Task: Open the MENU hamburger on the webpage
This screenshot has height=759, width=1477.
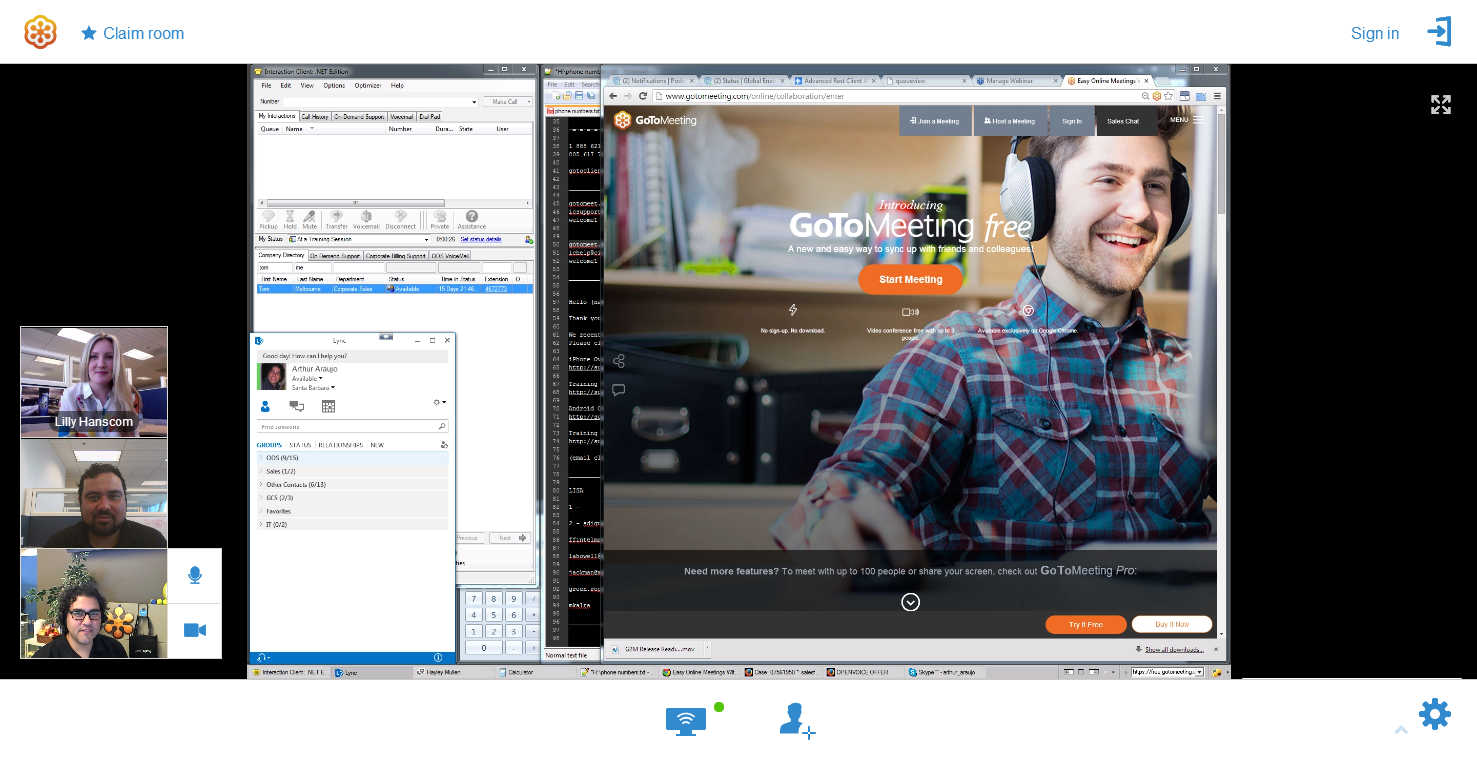Action: [1186, 120]
